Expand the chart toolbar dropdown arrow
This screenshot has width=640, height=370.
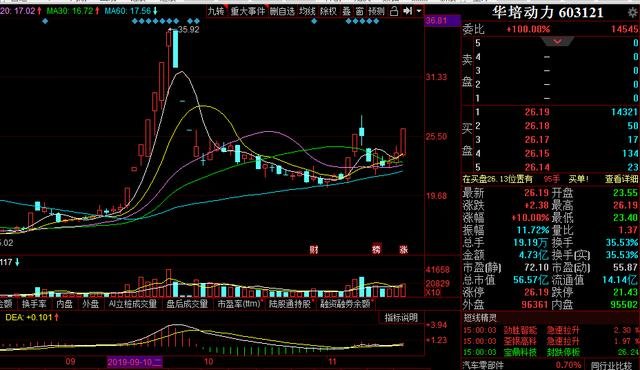point(419,11)
